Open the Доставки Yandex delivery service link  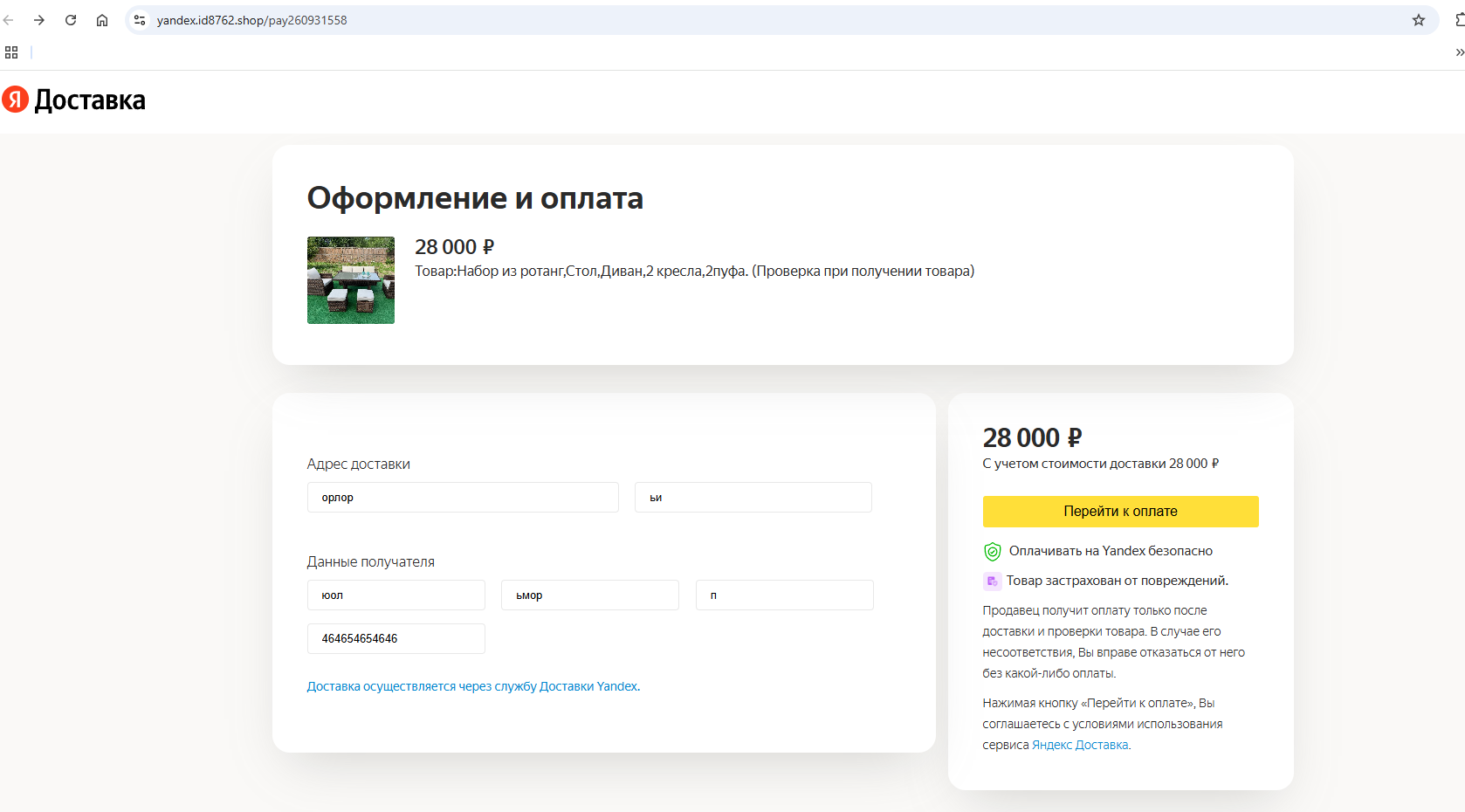tap(474, 687)
